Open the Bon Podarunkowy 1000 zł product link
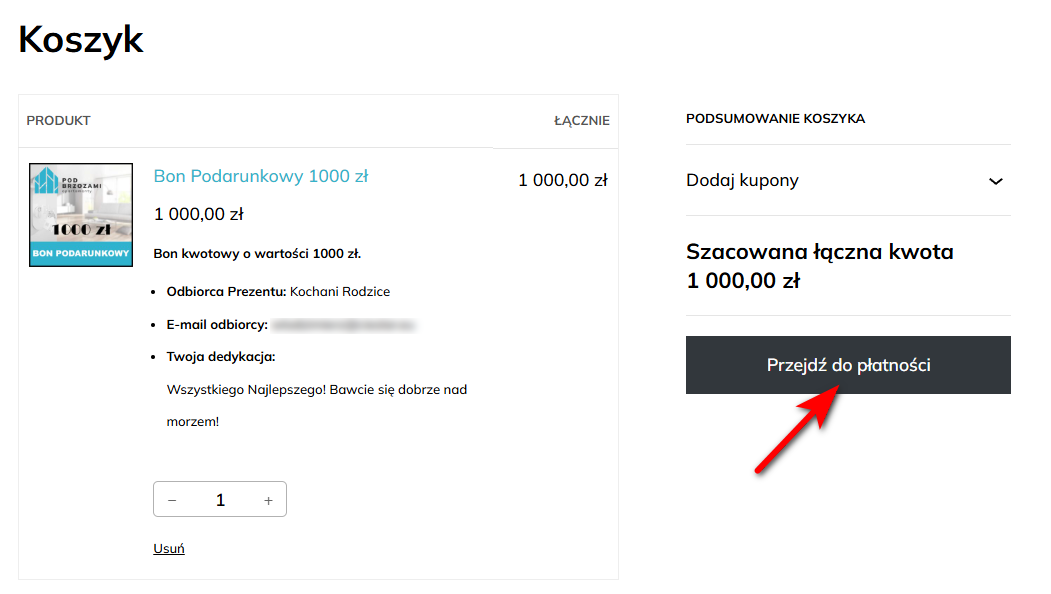This screenshot has width=1051, height=594. [x=261, y=176]
